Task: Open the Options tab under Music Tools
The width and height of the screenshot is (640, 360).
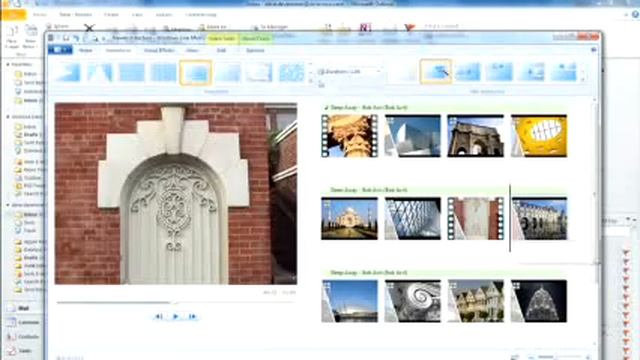Action: pos(255,50)
